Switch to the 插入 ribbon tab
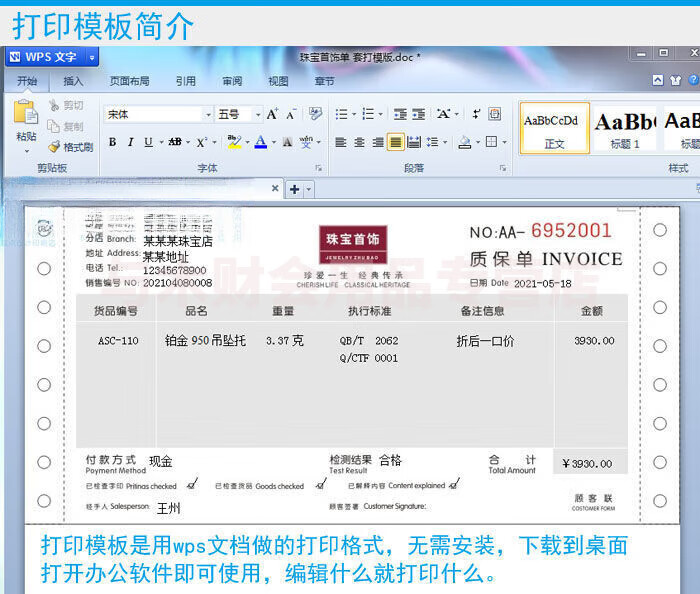700x594 pixels. (x=73, y=81)
